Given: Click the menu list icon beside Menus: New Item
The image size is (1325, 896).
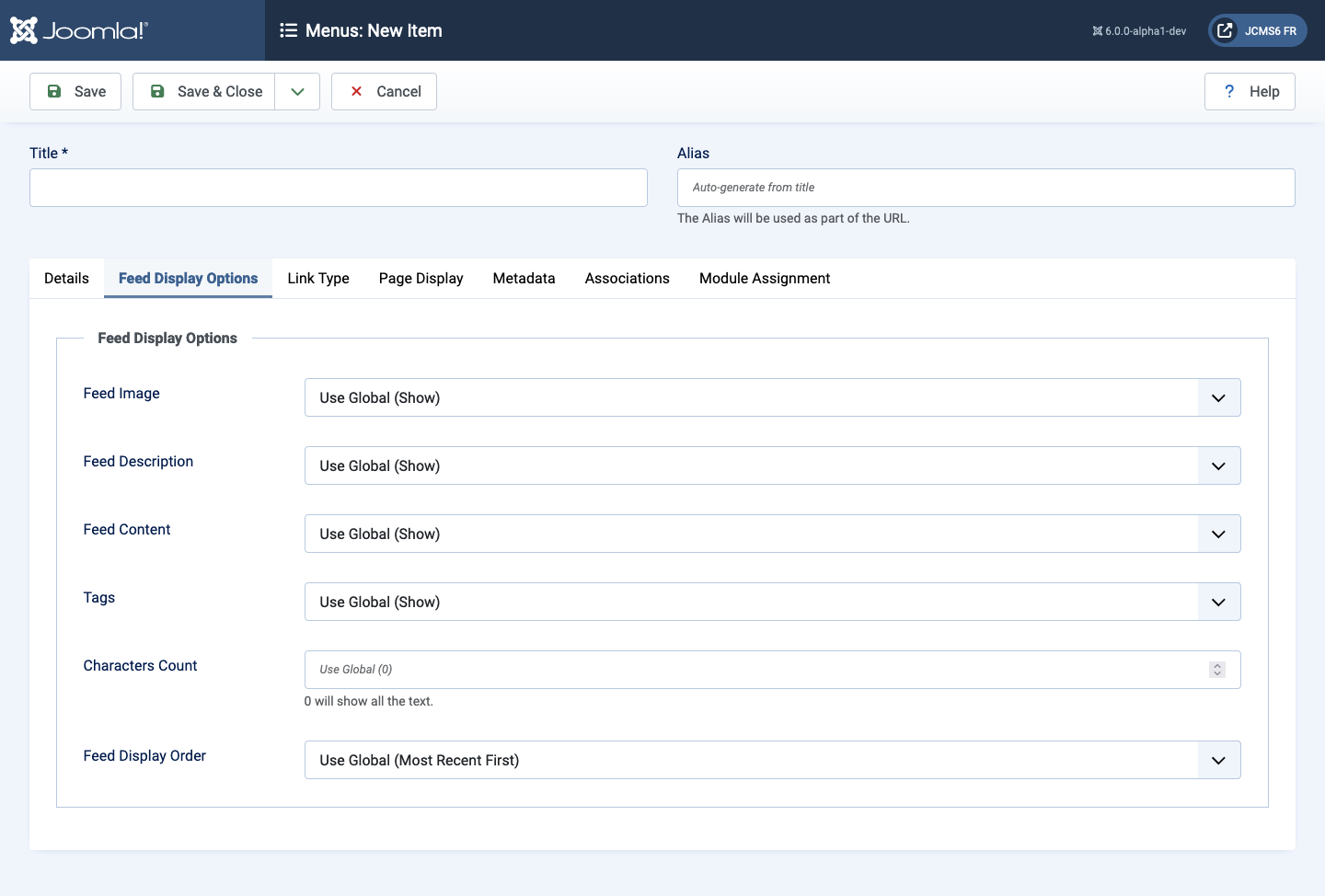Looking at the screenshot, I should point(288,30).
